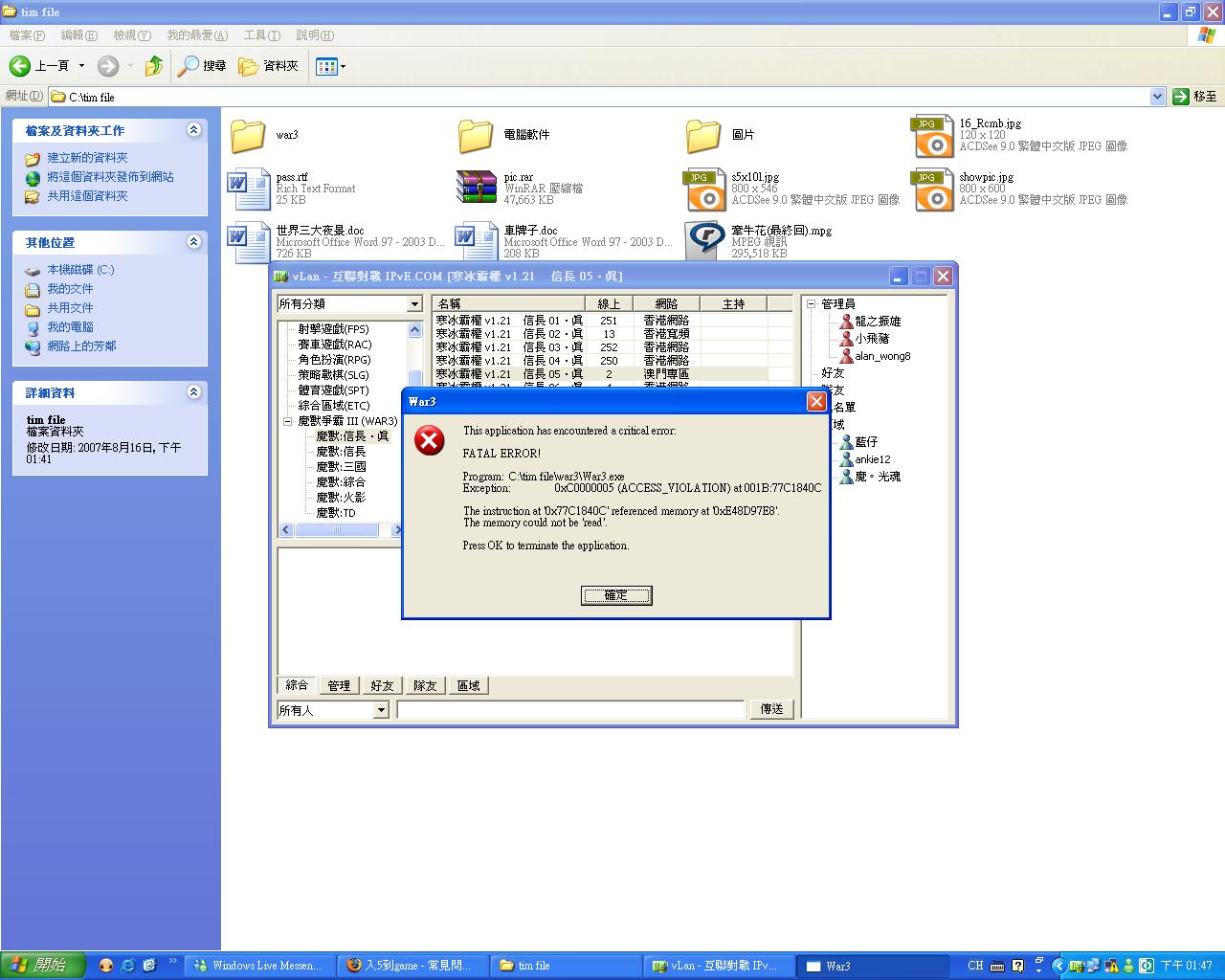Select the war3 folder icon
The width and height of the screenshot is (1225, 980).
coord(248,136)
